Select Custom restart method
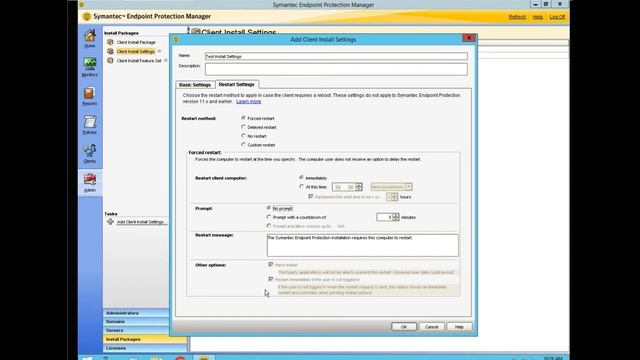The width and height of the screenshot is (640, 360). pyautogui.click(x=243, y=145)
